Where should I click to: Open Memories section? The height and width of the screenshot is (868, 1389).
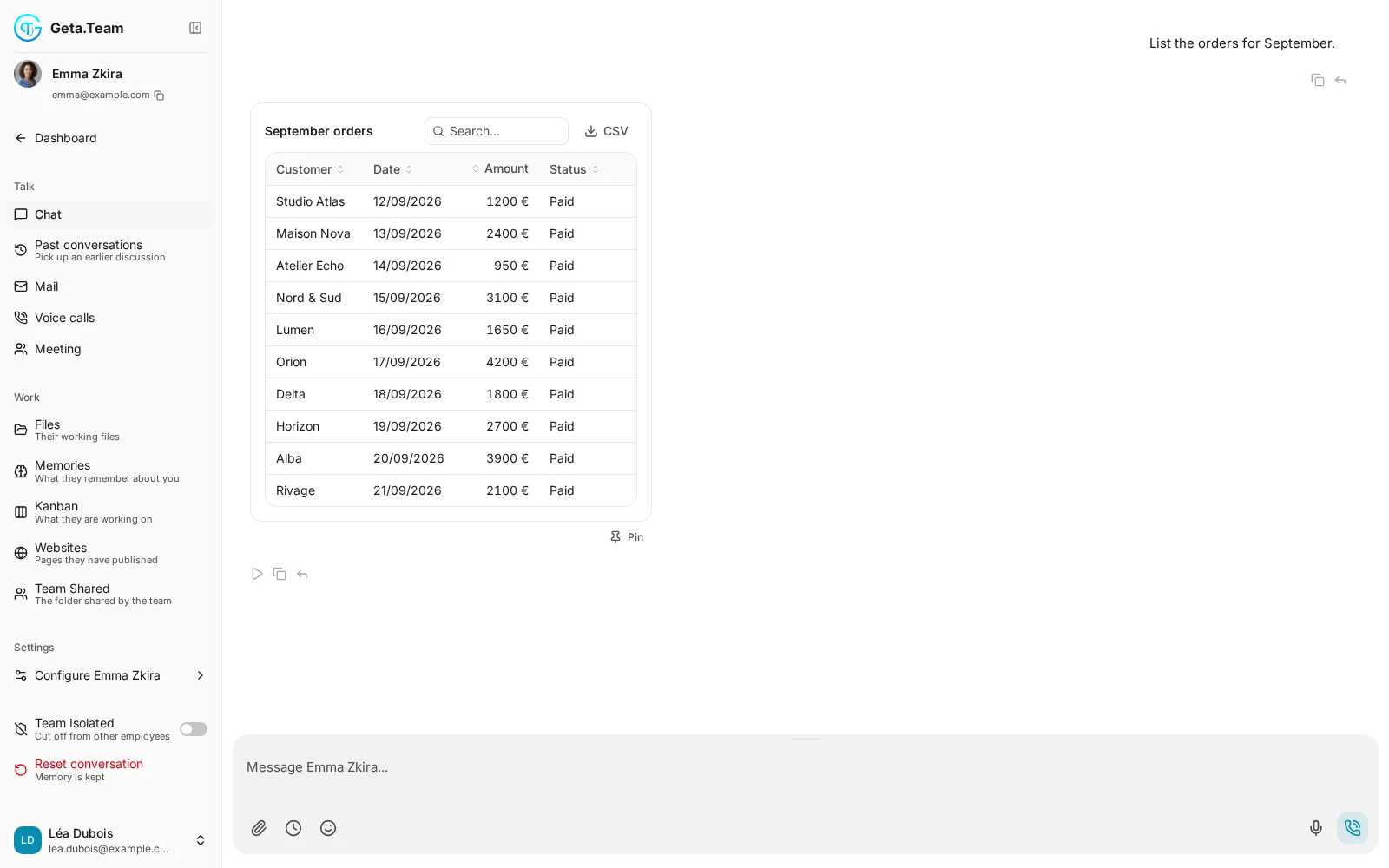[x=110, y=471]
